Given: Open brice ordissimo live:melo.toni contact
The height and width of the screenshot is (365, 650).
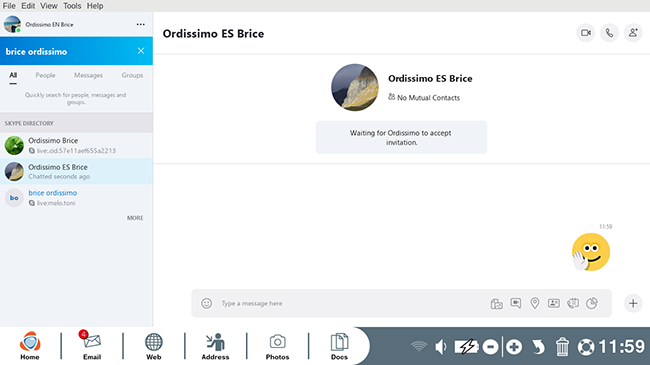Looking at the screenshot, I should pyautogui.click(x=76, y=197).
